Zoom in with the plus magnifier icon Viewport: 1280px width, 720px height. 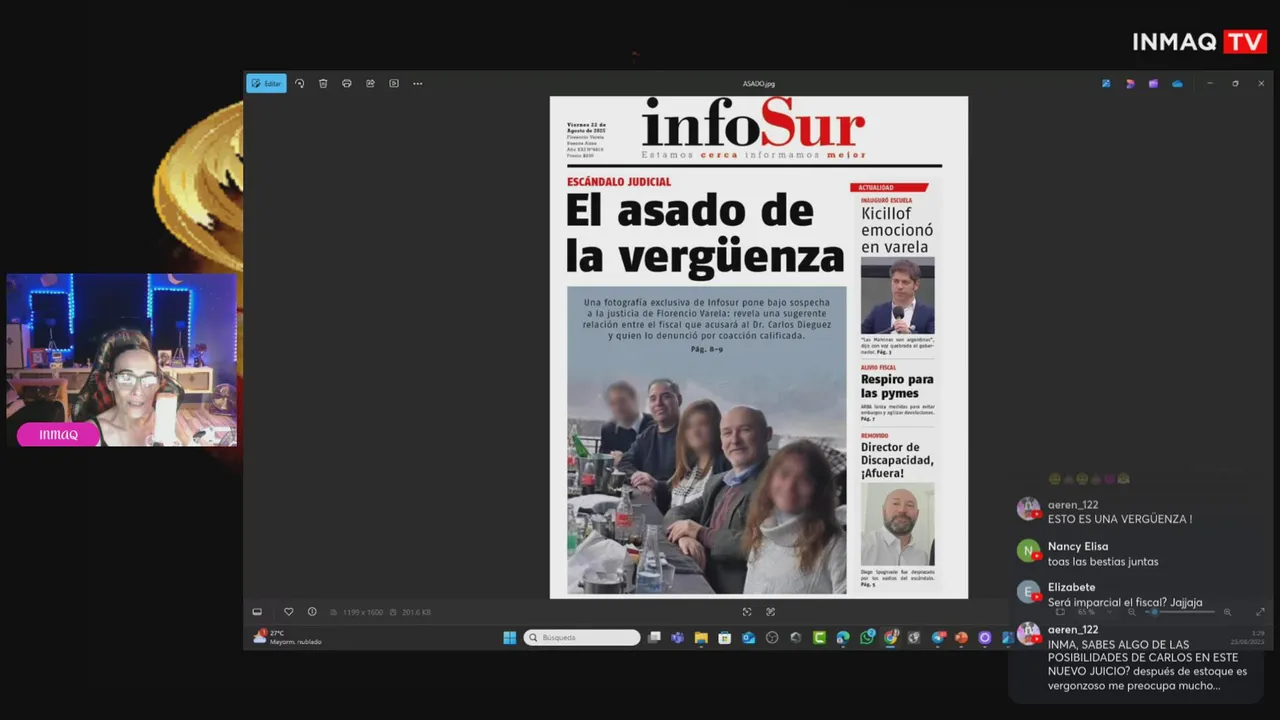click(1227, 612)
